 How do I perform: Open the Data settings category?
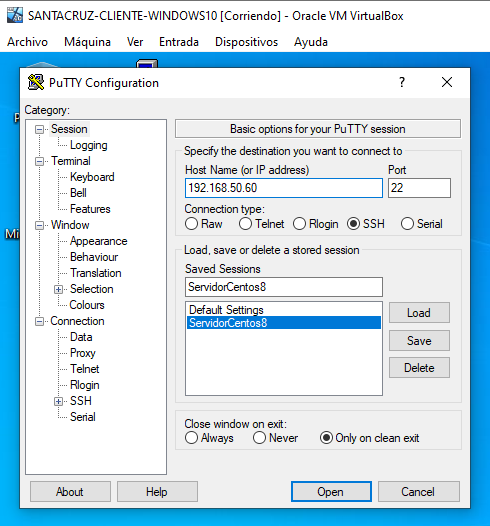(x=81, y=337)
